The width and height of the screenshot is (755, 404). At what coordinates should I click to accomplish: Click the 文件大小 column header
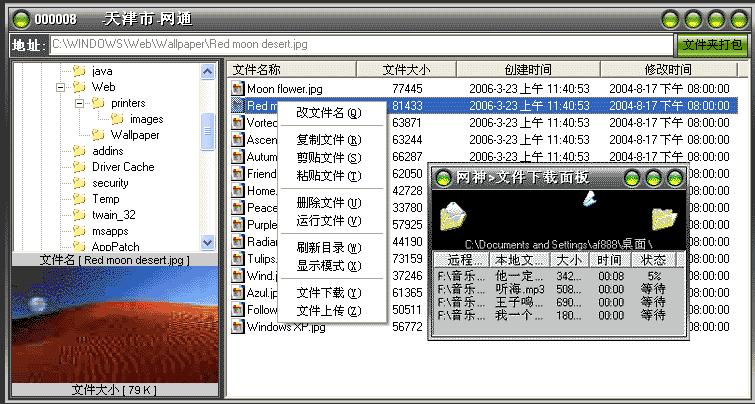point(406,70)
